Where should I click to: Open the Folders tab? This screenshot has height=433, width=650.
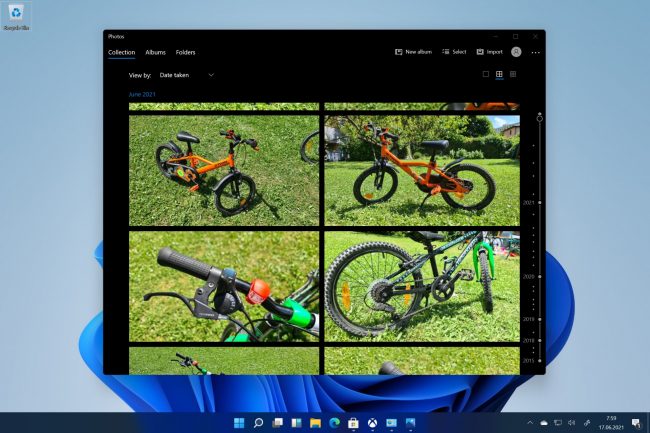185,52
